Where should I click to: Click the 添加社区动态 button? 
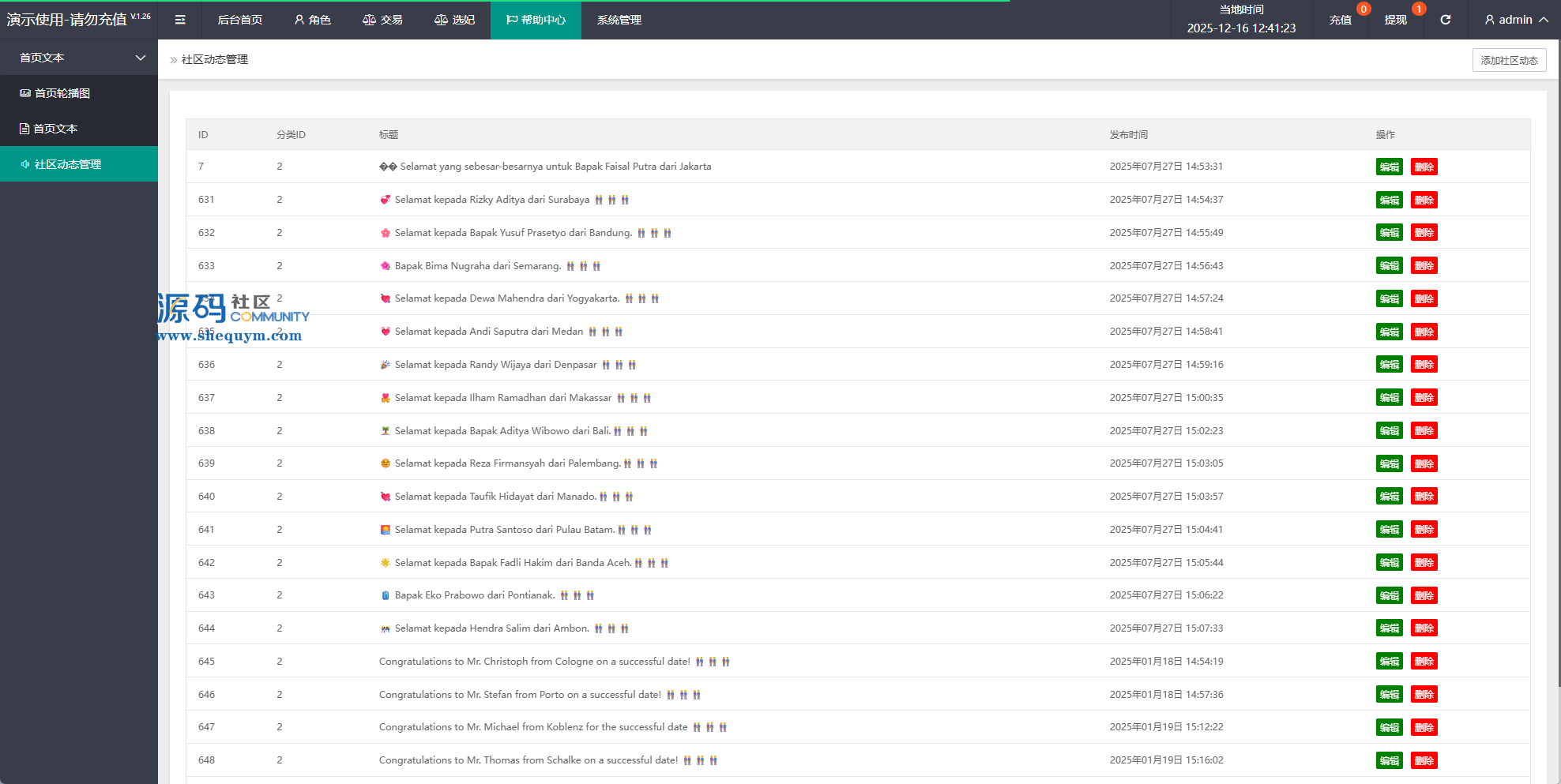1509,60
